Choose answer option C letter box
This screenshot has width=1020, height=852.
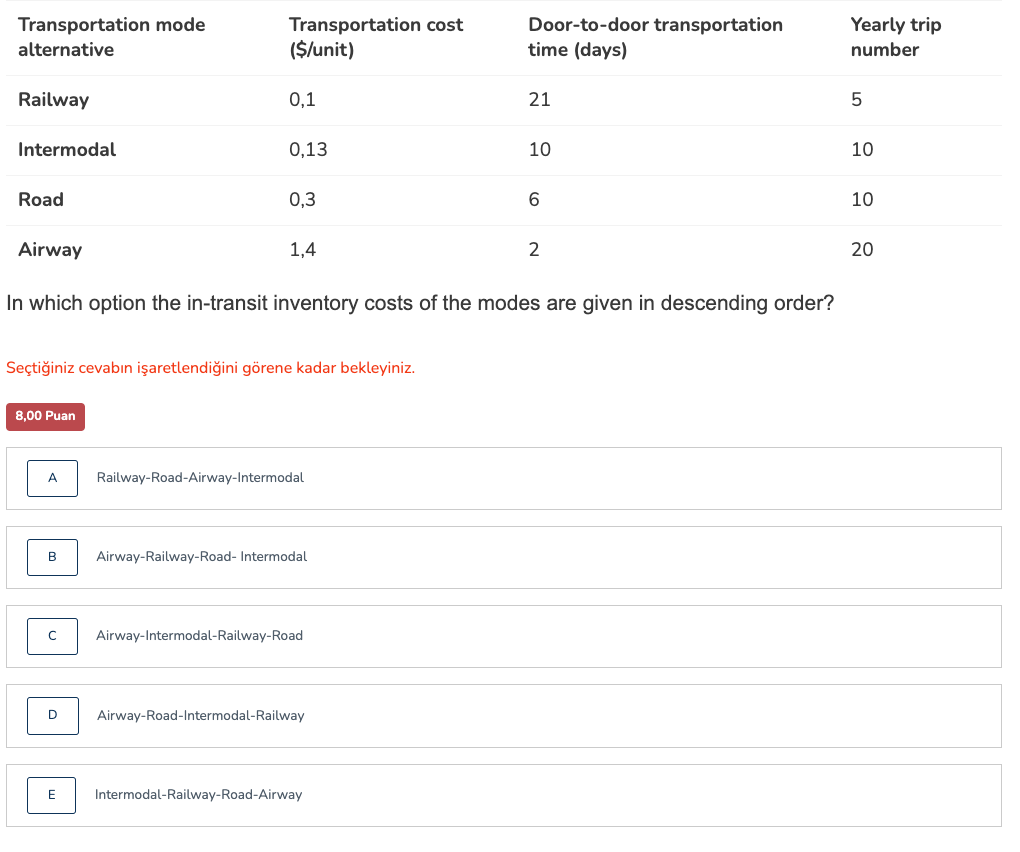[52, 636]
